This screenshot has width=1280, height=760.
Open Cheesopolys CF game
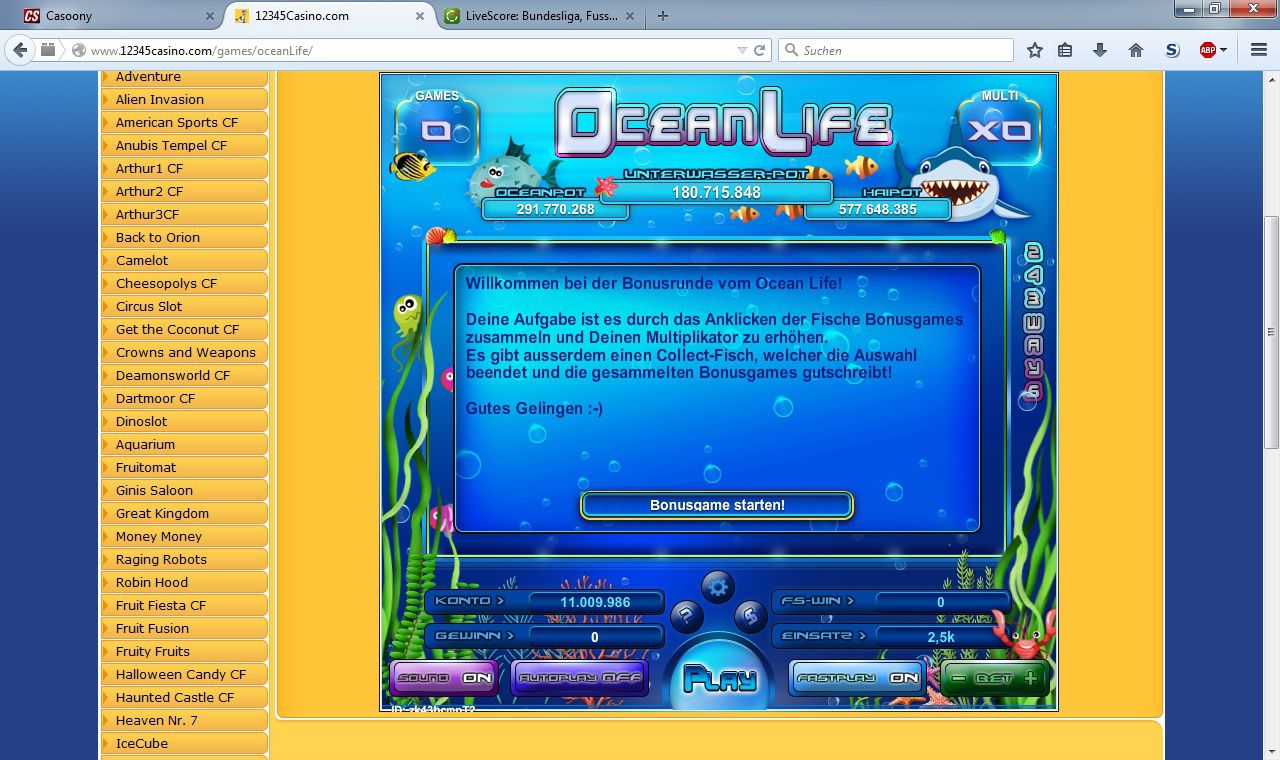tap(185, 283)
